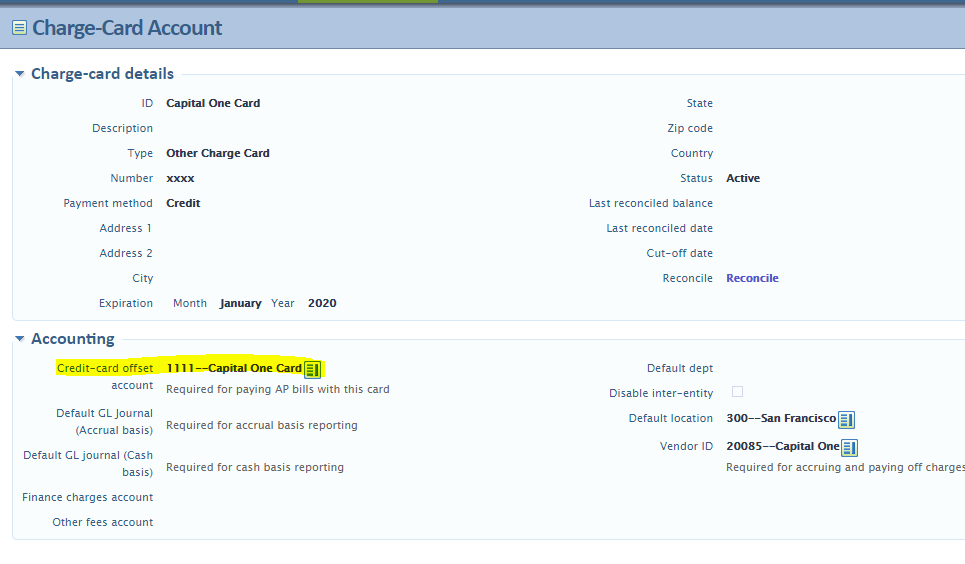Click the Required for accrual basis reporting note
This screenshot has height=564, width=965.
point(262,425)
